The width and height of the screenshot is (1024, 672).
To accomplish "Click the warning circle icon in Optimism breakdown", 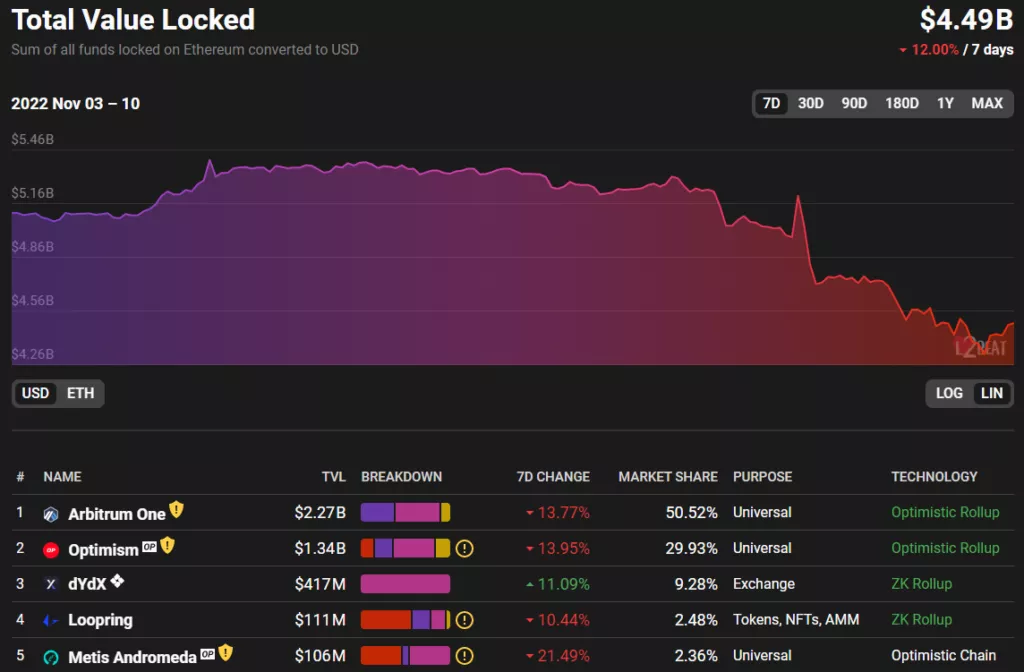I will tap(464, 548).
